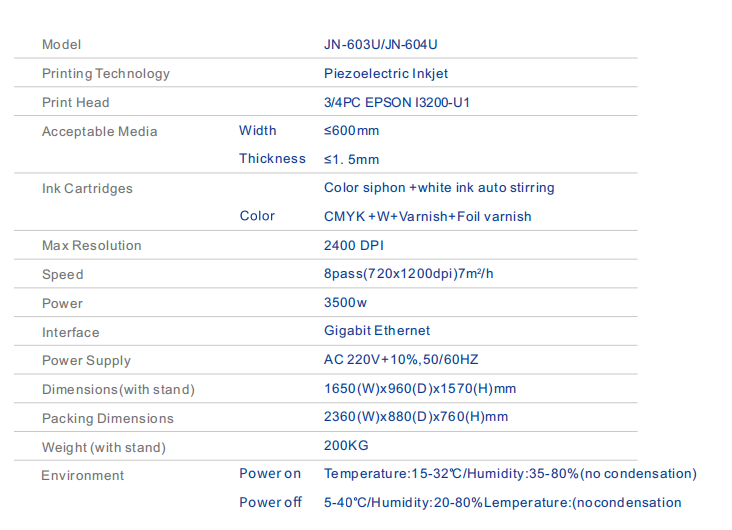Click the 3/4PC EPSON I3200-U1 value
732x530 pixels.
[397, 102]
